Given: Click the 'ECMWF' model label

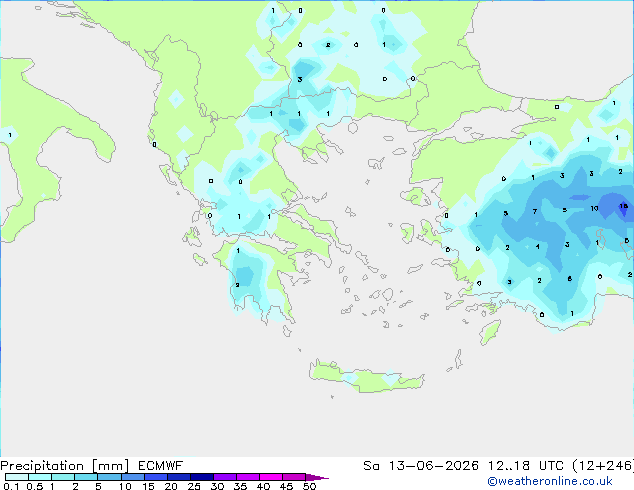Looking at the screenshot, I should pos(161,466).
